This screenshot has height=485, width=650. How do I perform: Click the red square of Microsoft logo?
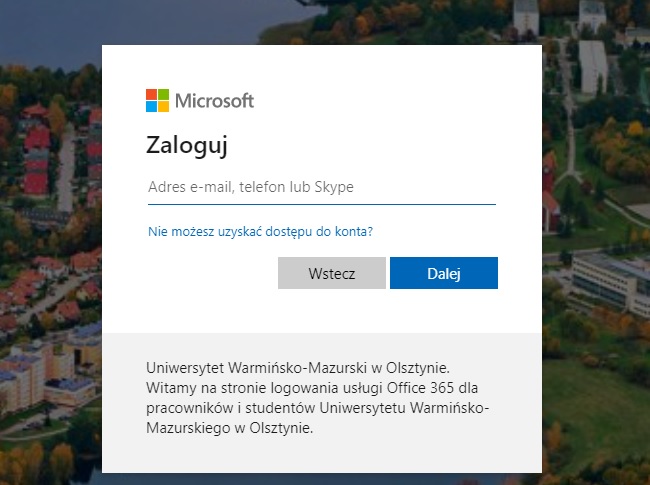152,94
